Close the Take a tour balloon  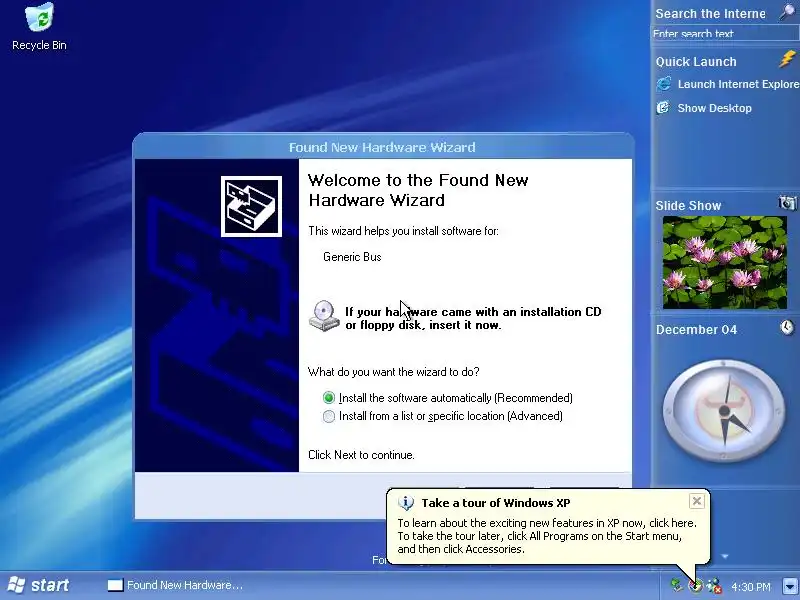click(697, 501)
